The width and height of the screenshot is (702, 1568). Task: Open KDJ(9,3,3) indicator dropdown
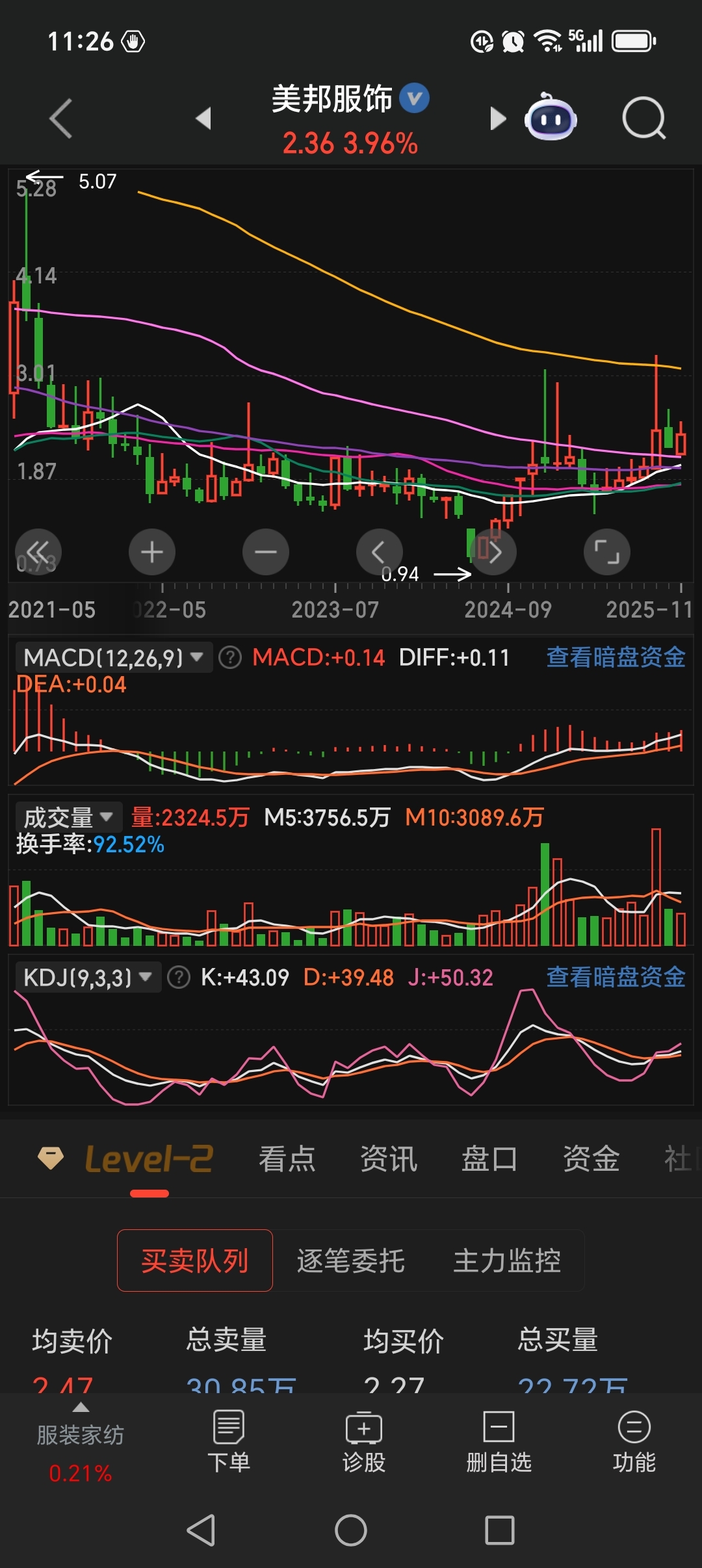click(88, 977)
